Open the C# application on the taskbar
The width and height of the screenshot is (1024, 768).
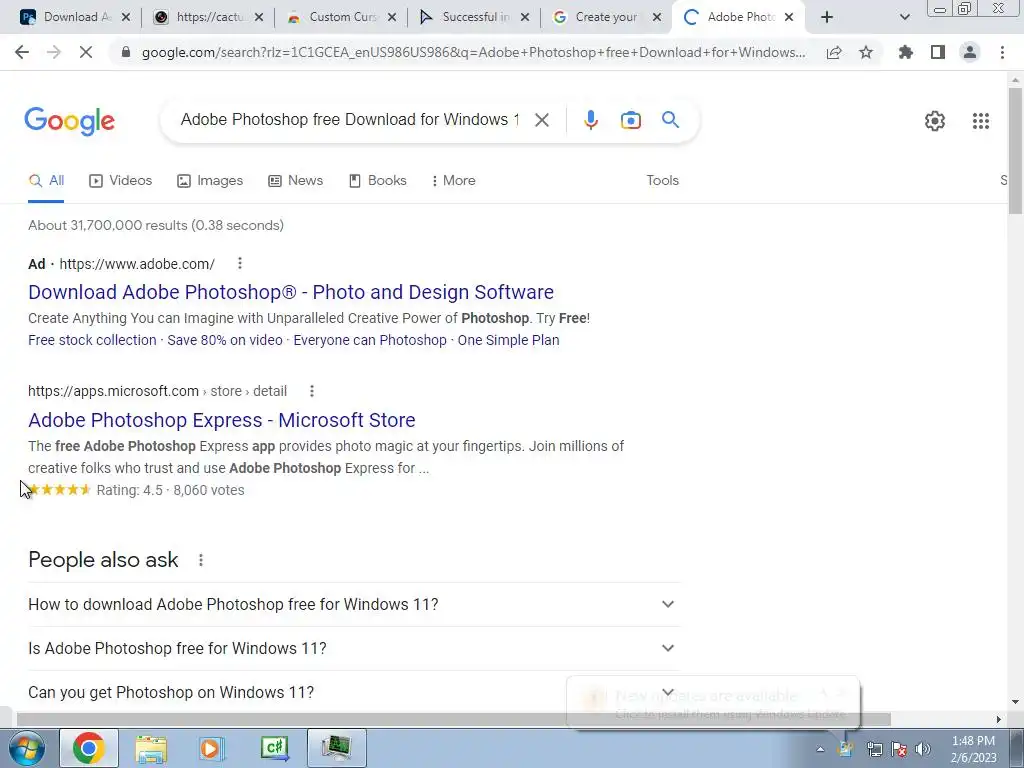(x=274, y=748)
